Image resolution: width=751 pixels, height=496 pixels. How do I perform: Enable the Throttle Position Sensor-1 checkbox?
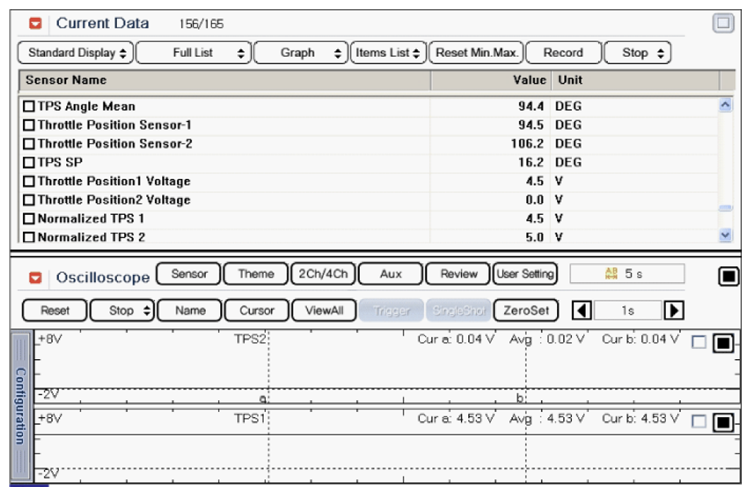[x=28, y=125]
